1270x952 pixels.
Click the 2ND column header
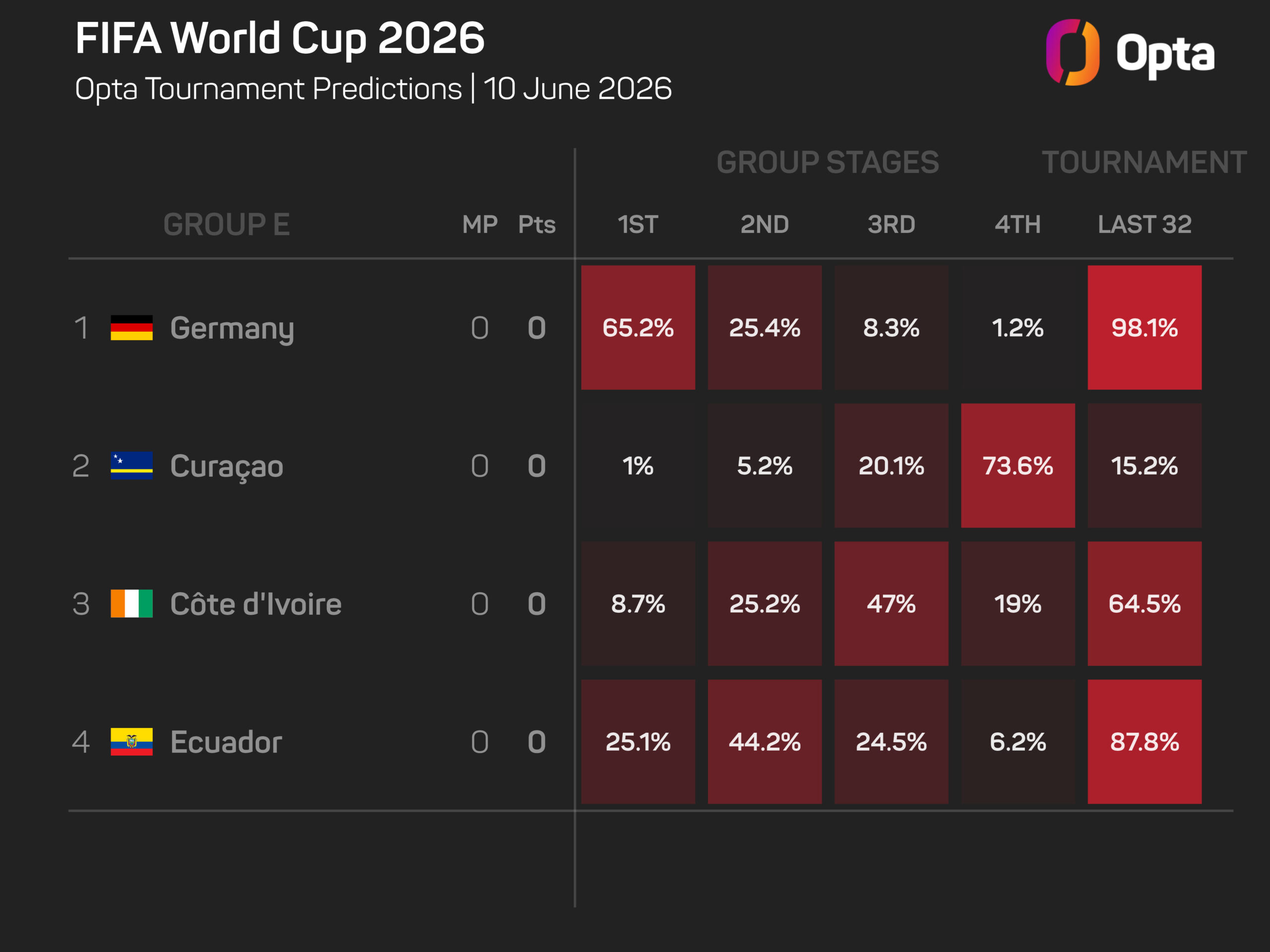(x=765, y=225)
